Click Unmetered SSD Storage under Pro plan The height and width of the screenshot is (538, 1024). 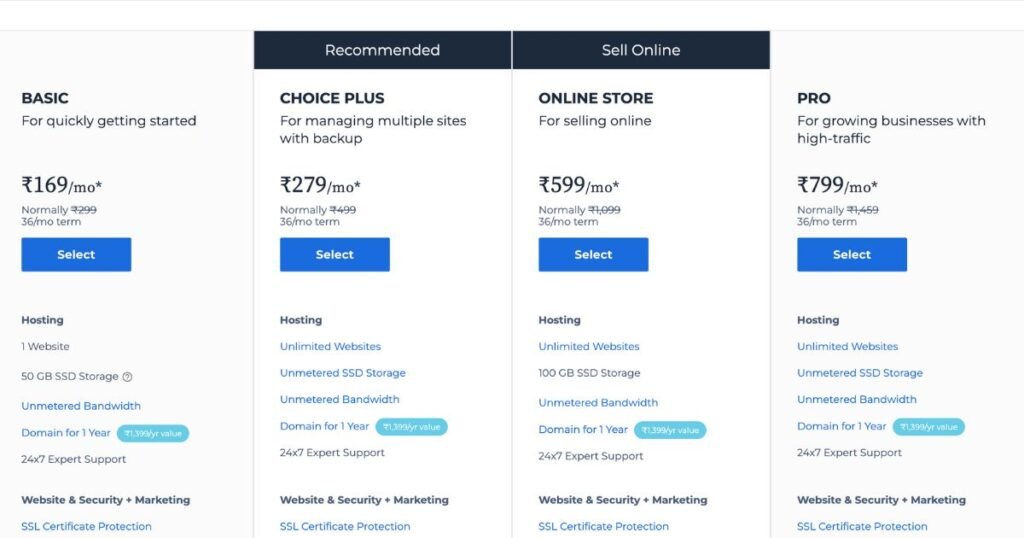tap(860, 373)
